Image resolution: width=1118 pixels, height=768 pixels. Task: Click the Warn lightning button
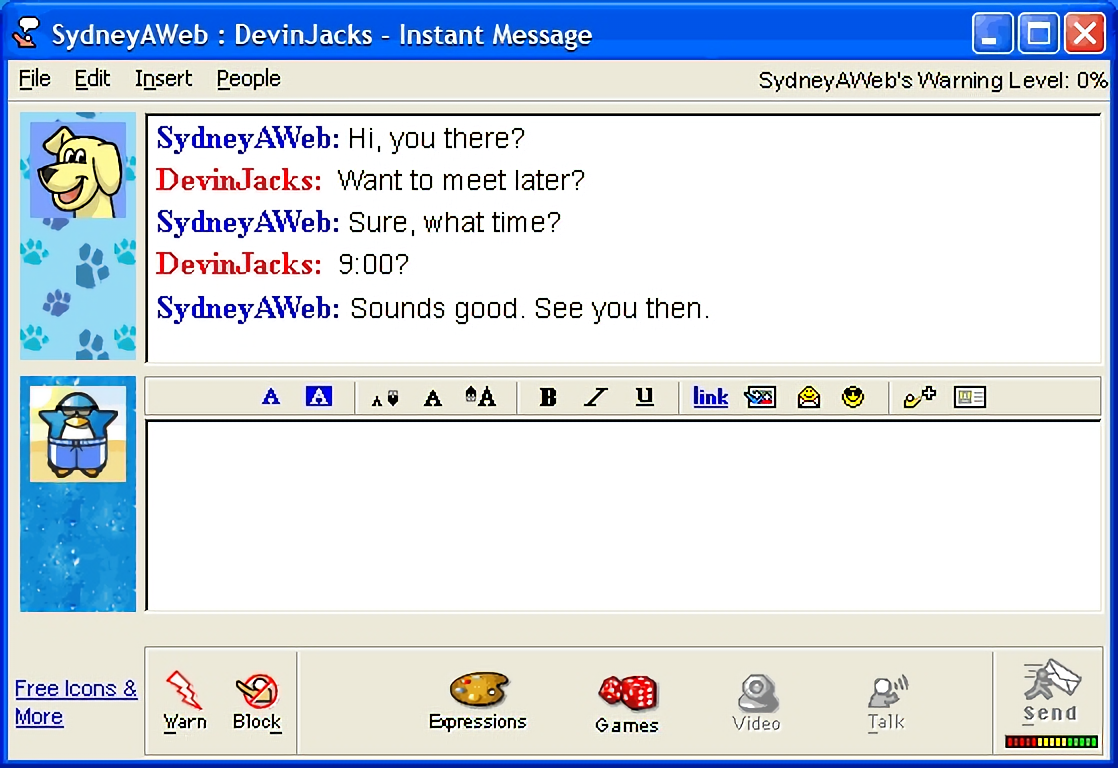click(185, 701)
